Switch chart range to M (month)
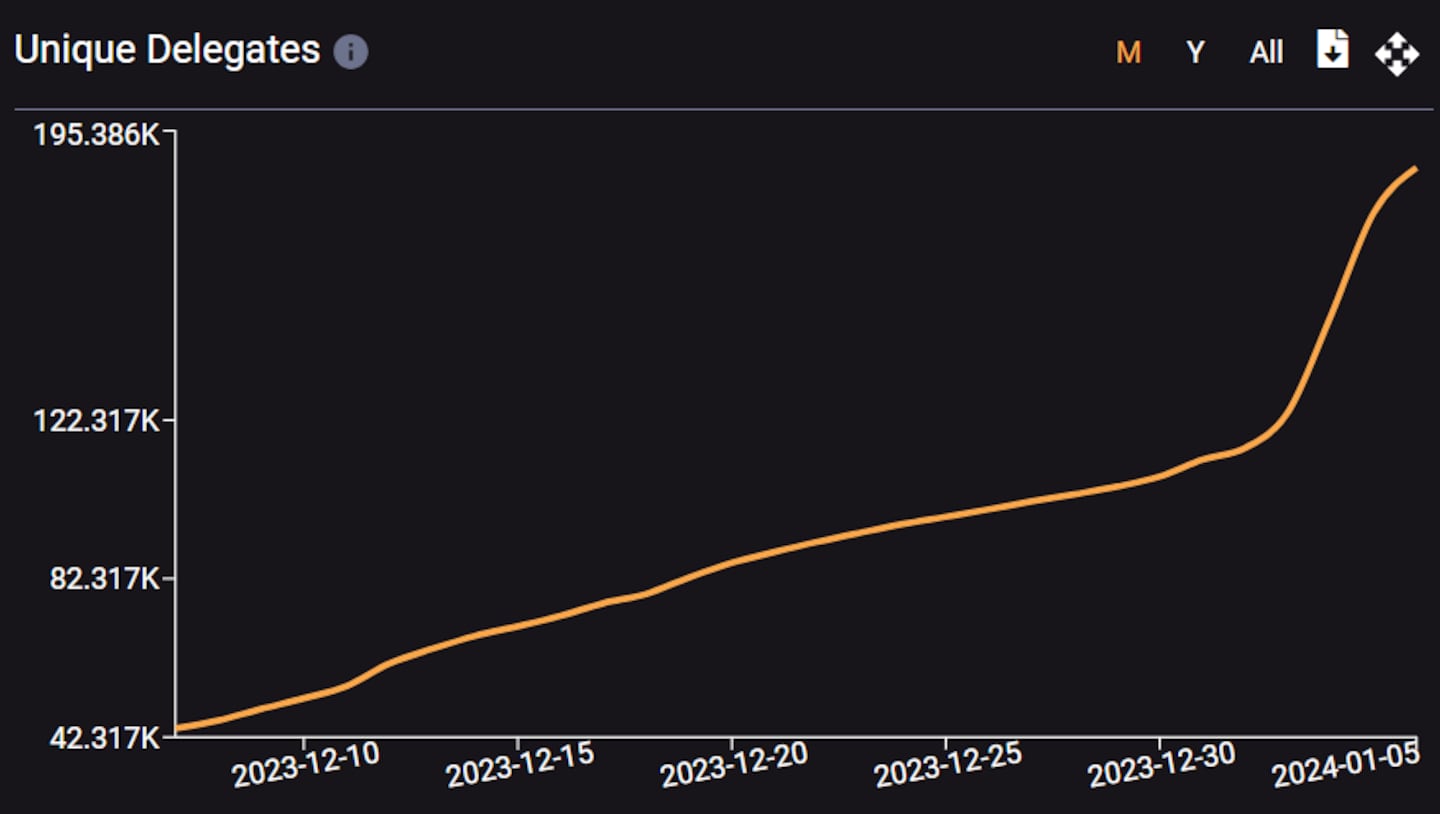The image size is (1440, 814). click(1128, 53)
